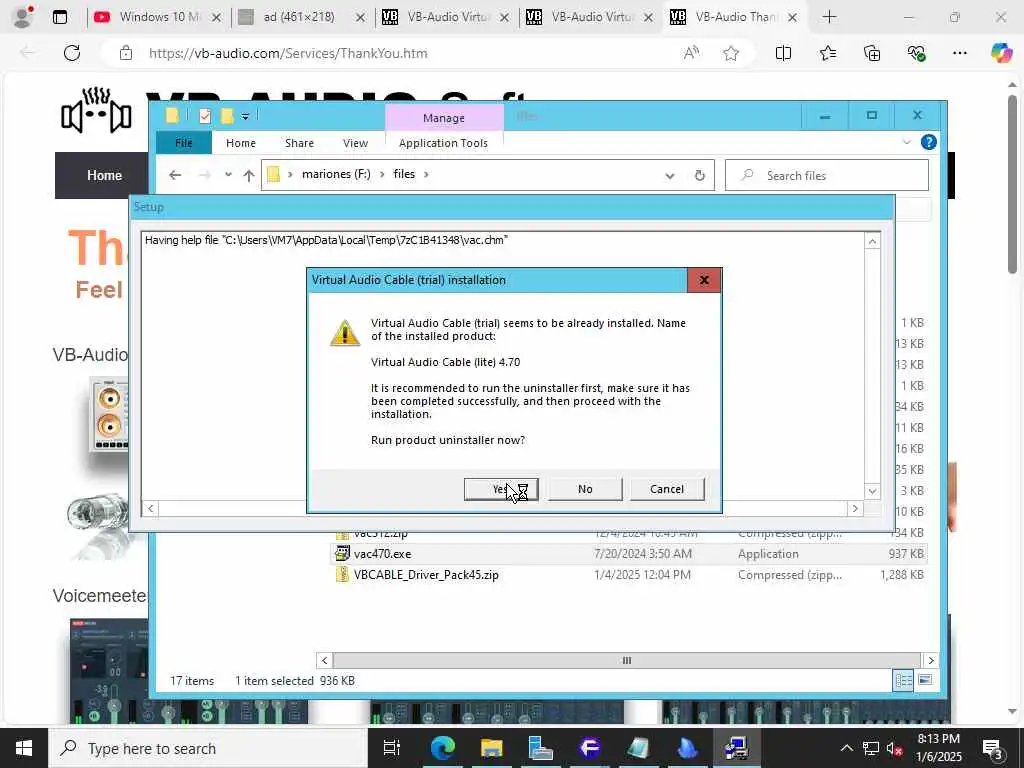Click the marlones (F:) breadcrumb
This screenshot has height=768, width=1024.
pyautogui.click(x=336, y=174)
